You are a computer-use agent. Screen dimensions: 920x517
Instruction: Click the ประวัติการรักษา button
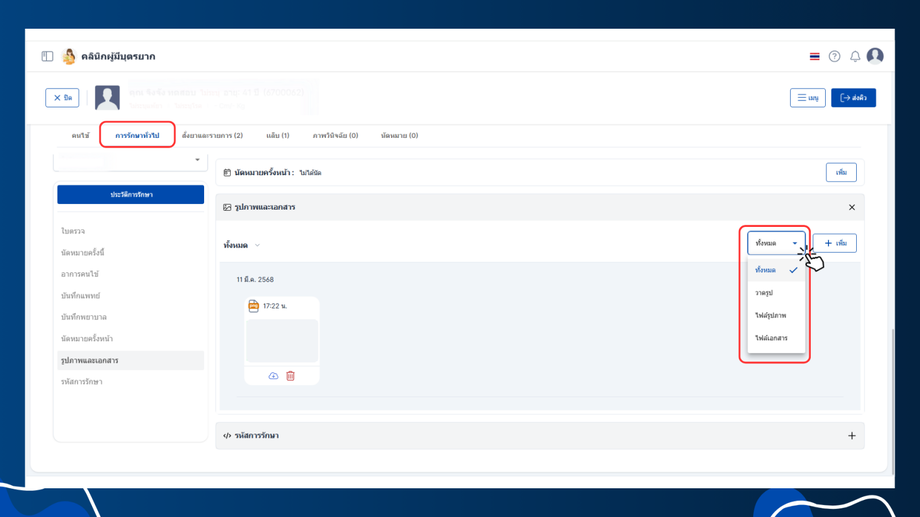click(x=131, y=194)
